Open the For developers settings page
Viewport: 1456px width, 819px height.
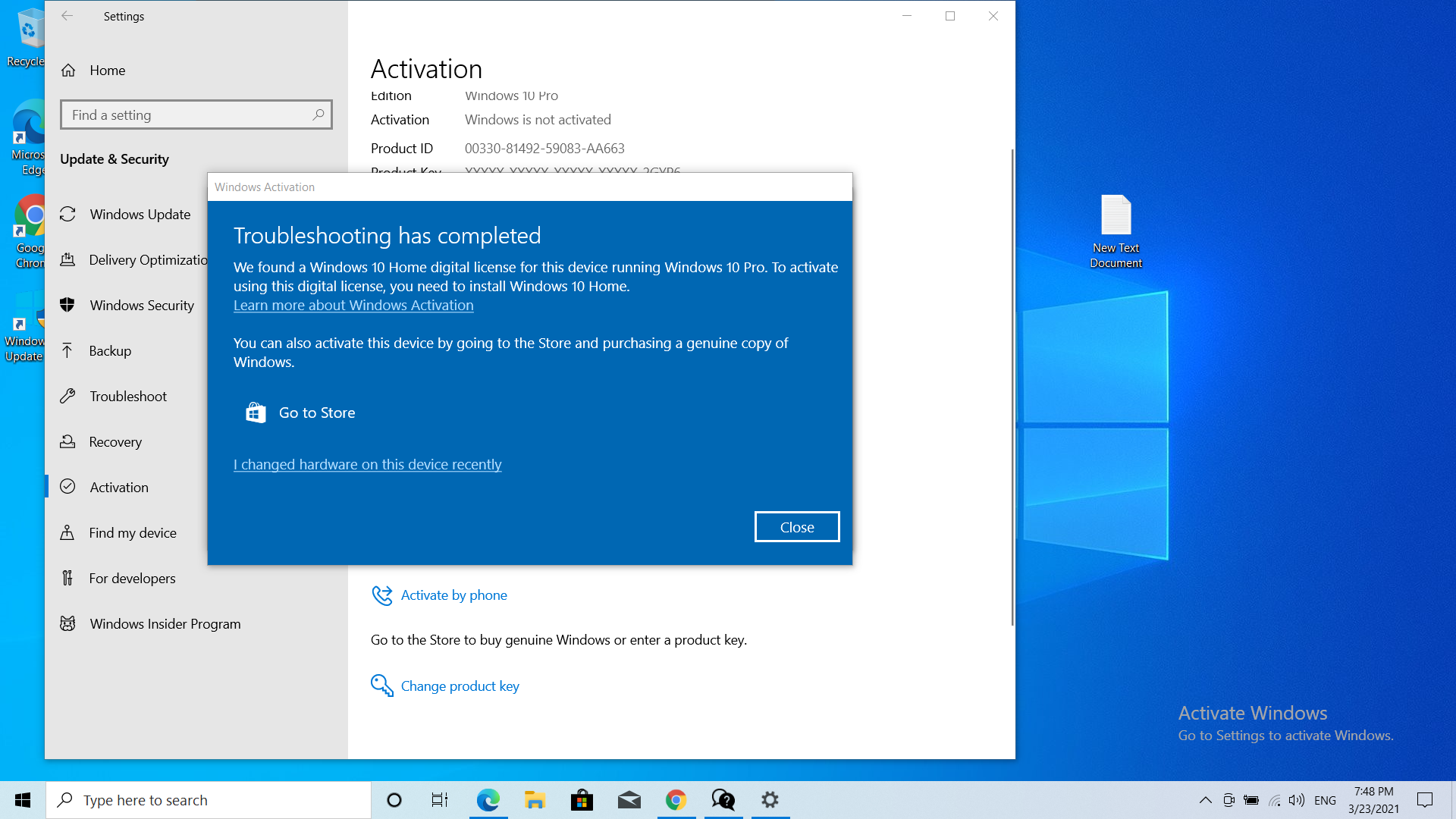132,579
